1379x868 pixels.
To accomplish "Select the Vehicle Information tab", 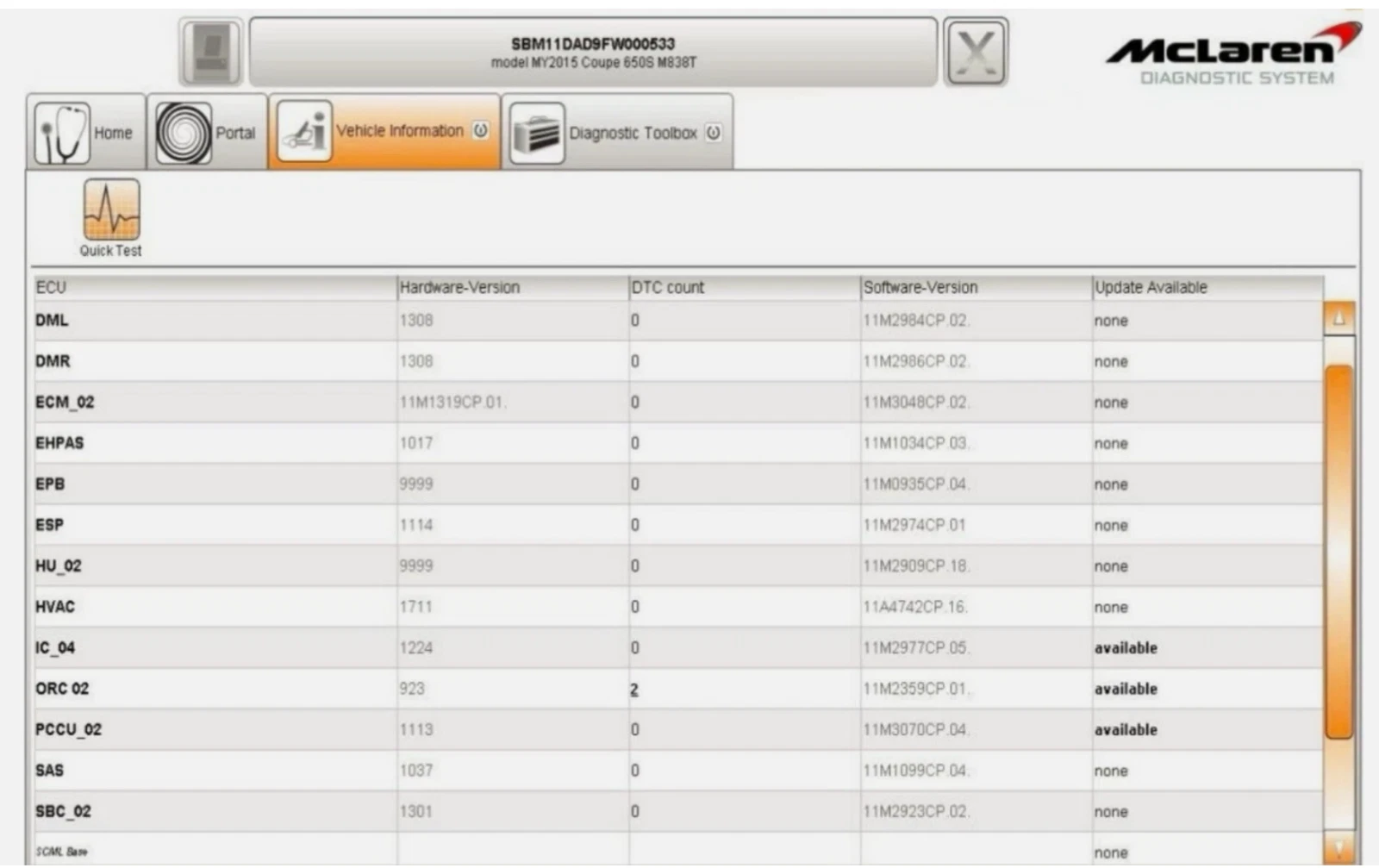I will coord(384,131).
